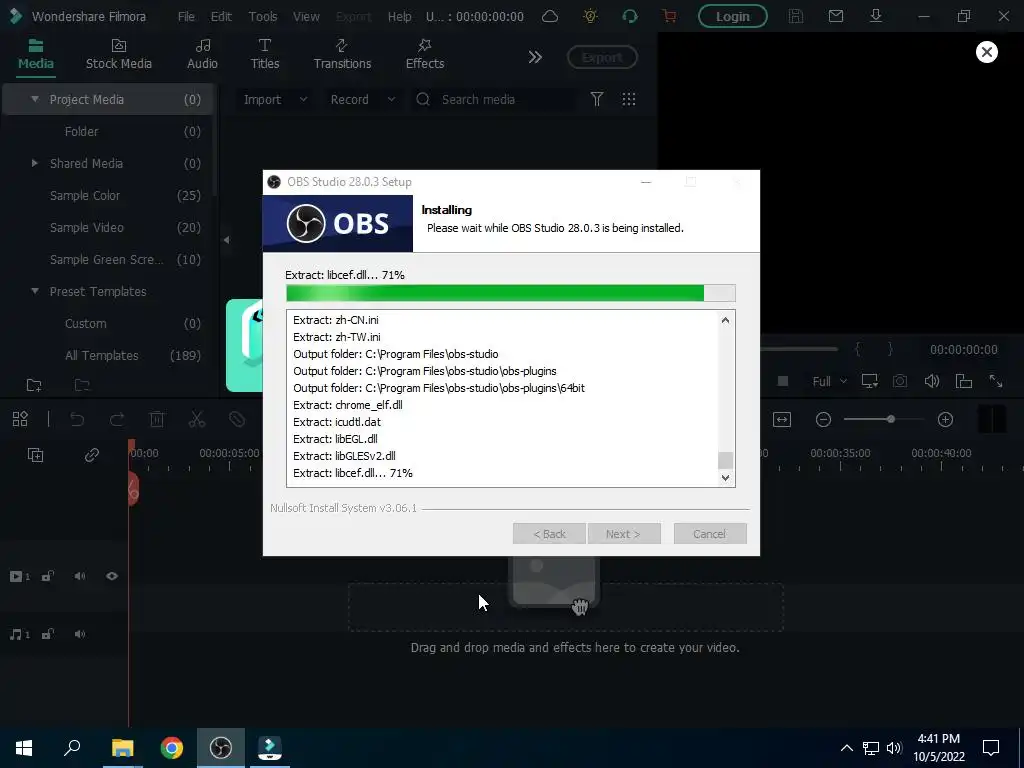Open the Import dropdown arrow
The height and width of the screenshot is (768, 1024).
303,99
